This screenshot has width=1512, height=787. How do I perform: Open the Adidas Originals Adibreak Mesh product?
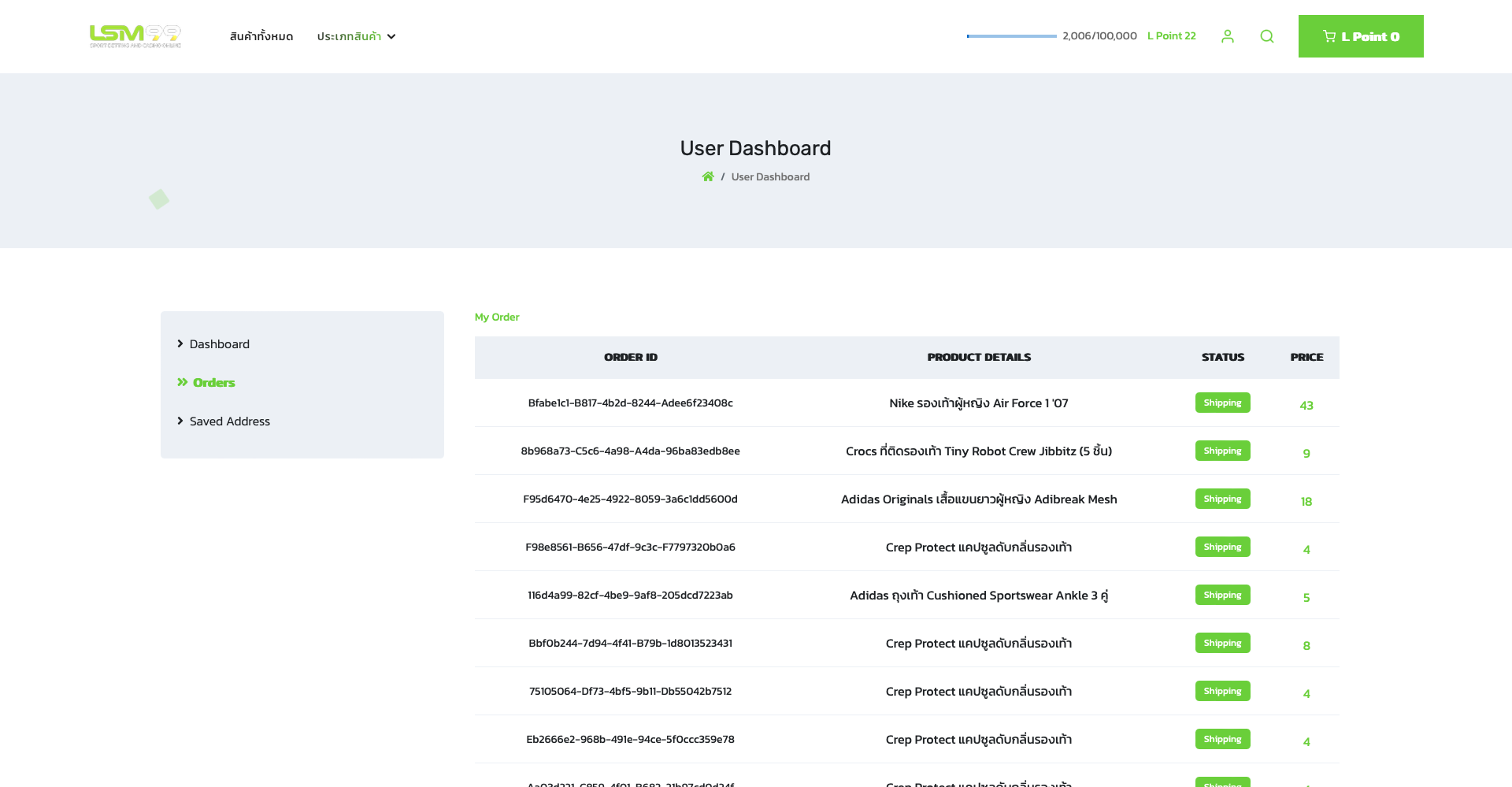(978, 499)
